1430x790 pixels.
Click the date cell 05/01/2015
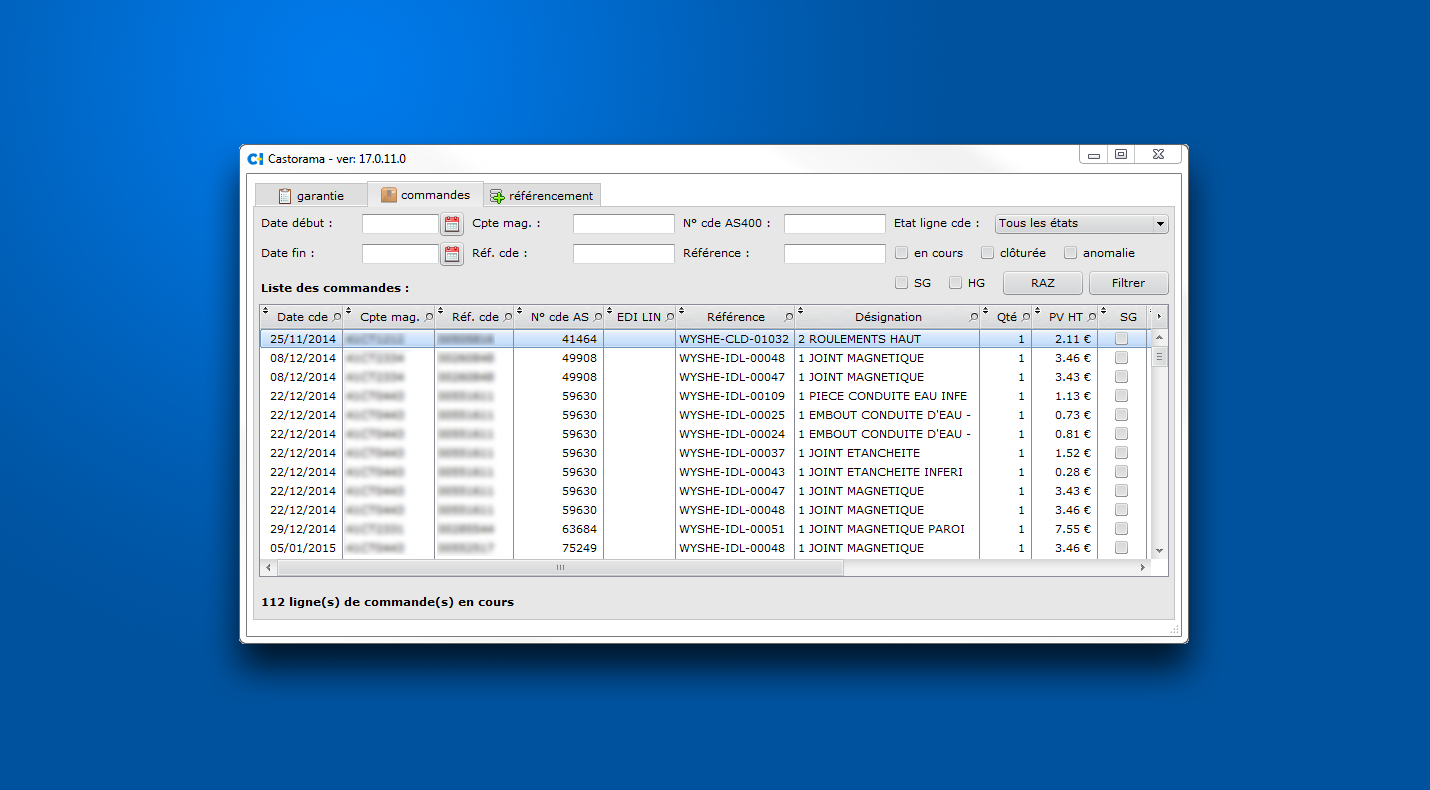point(302,548)
